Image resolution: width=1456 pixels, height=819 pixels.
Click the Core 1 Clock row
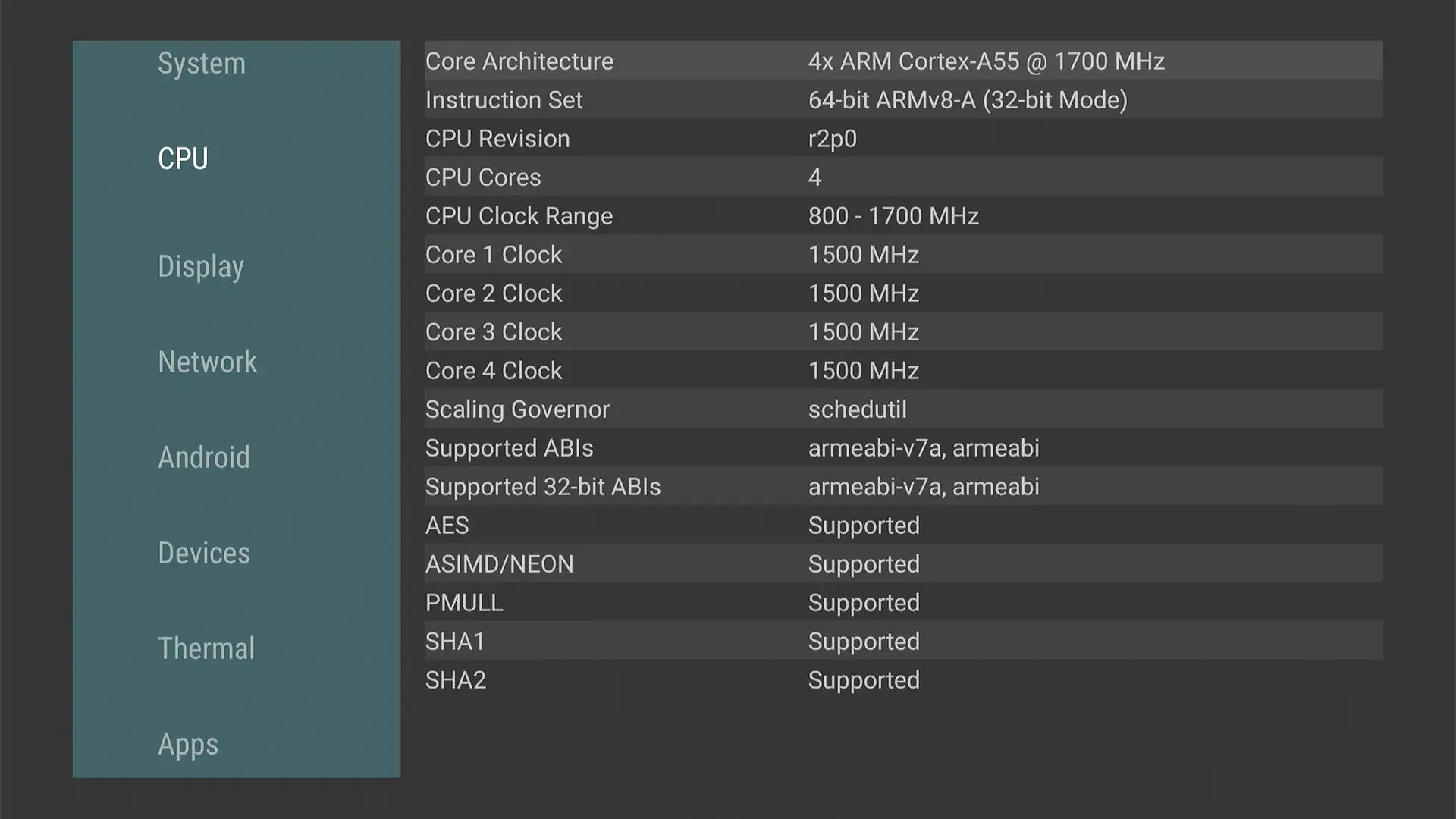click(x=902, y=254)
